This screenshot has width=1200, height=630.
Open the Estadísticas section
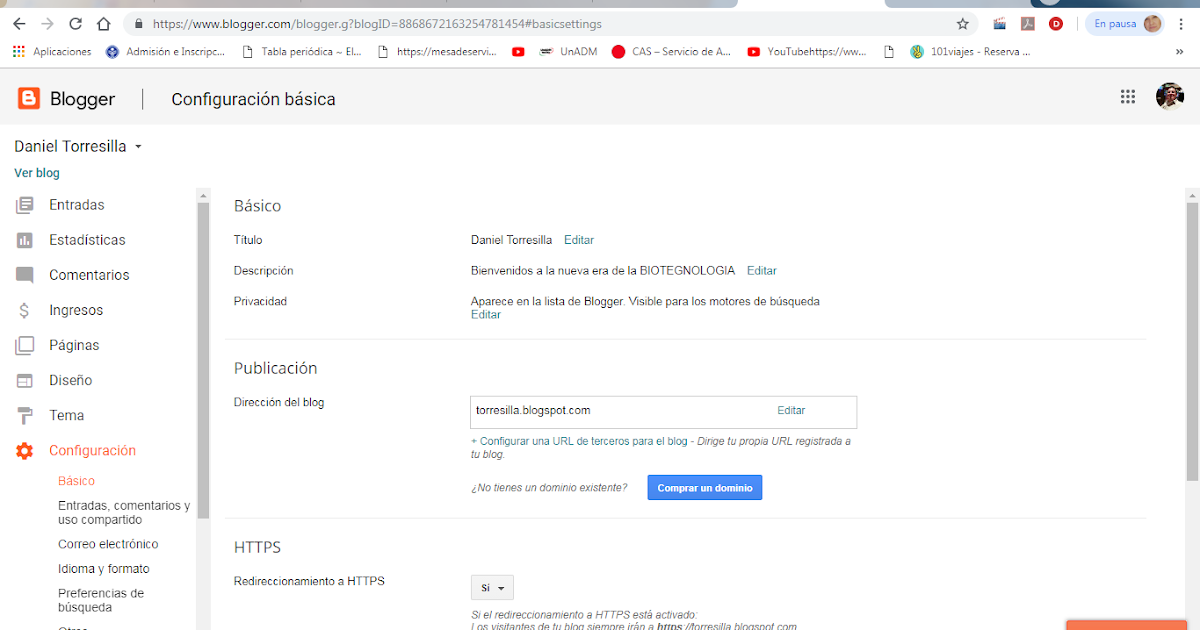[x=87, y=240]
